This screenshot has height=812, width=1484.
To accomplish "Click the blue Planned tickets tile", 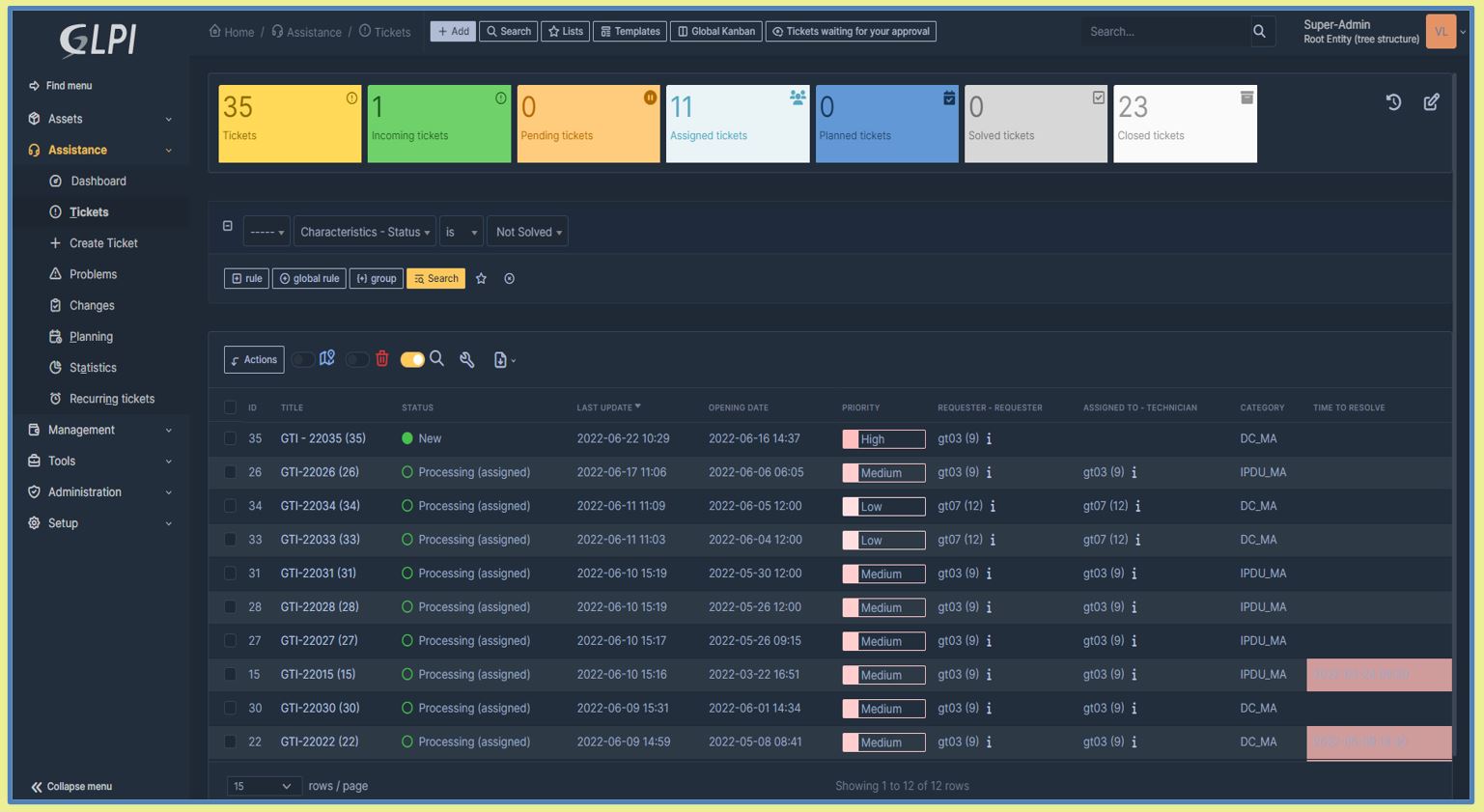I will [x=885, y=124].
